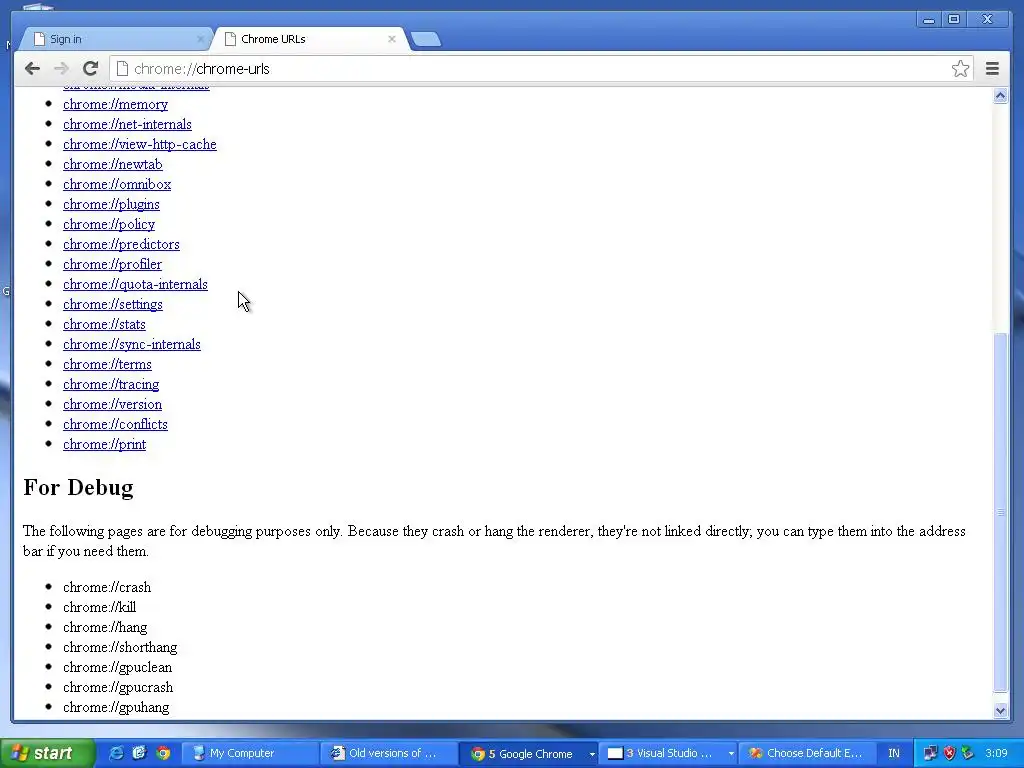This screenshot has height=768, width=1024.
Task: Click the tray icon left of the clock
Action: point(968,753)
